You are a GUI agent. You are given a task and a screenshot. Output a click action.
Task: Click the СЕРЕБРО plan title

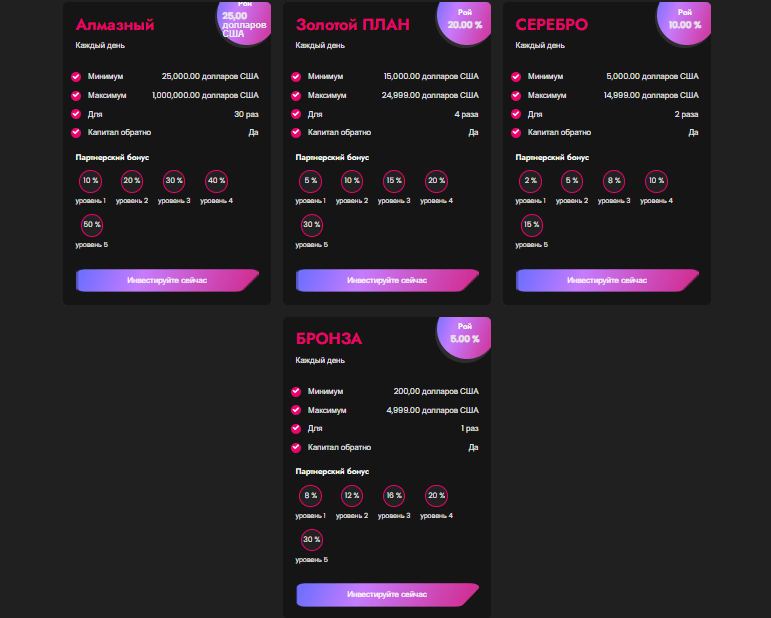click(x=552, y=25)
